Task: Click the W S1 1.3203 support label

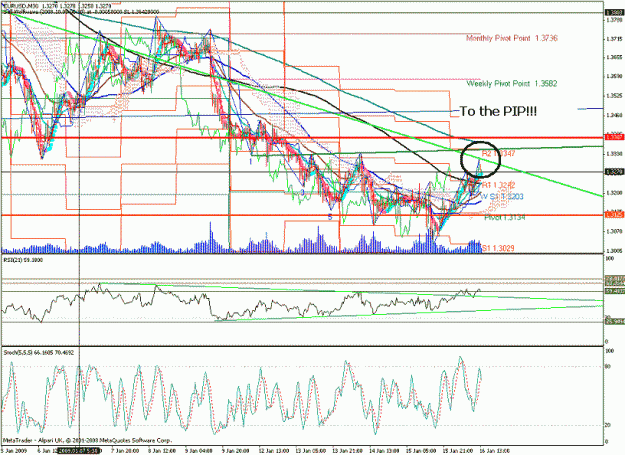Action: (502, 196)
